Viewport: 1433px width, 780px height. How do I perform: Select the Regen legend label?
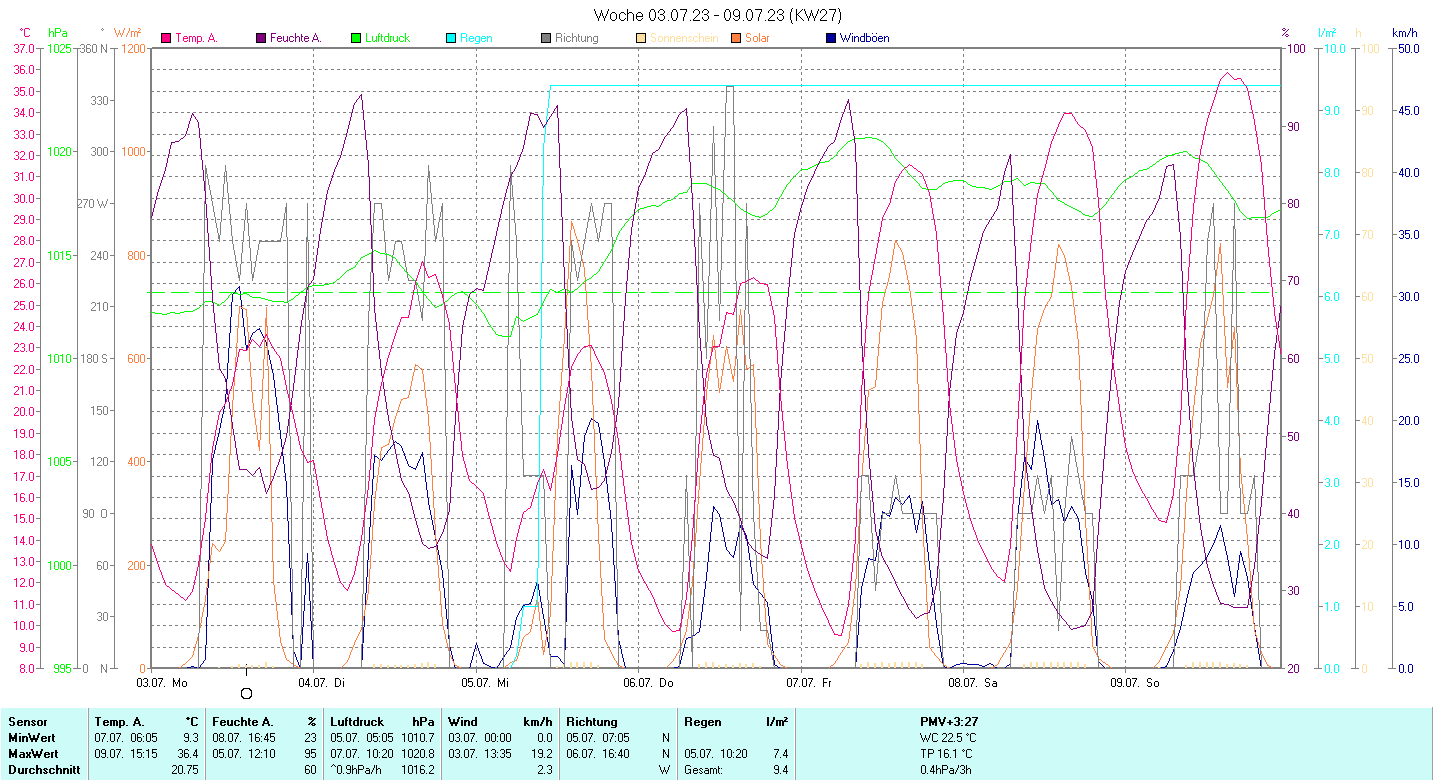pos(476,38)
